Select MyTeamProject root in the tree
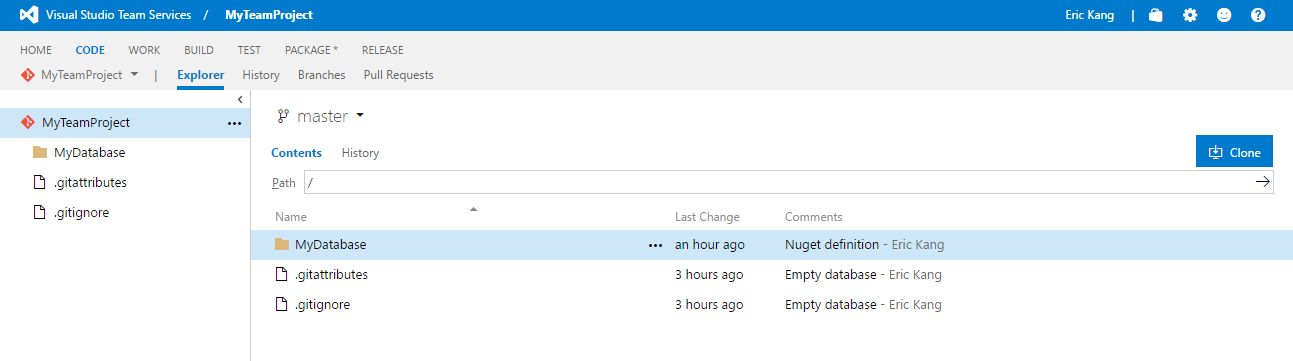The image size is (1293, 361). pyautogui.click(x=125, y=123)
